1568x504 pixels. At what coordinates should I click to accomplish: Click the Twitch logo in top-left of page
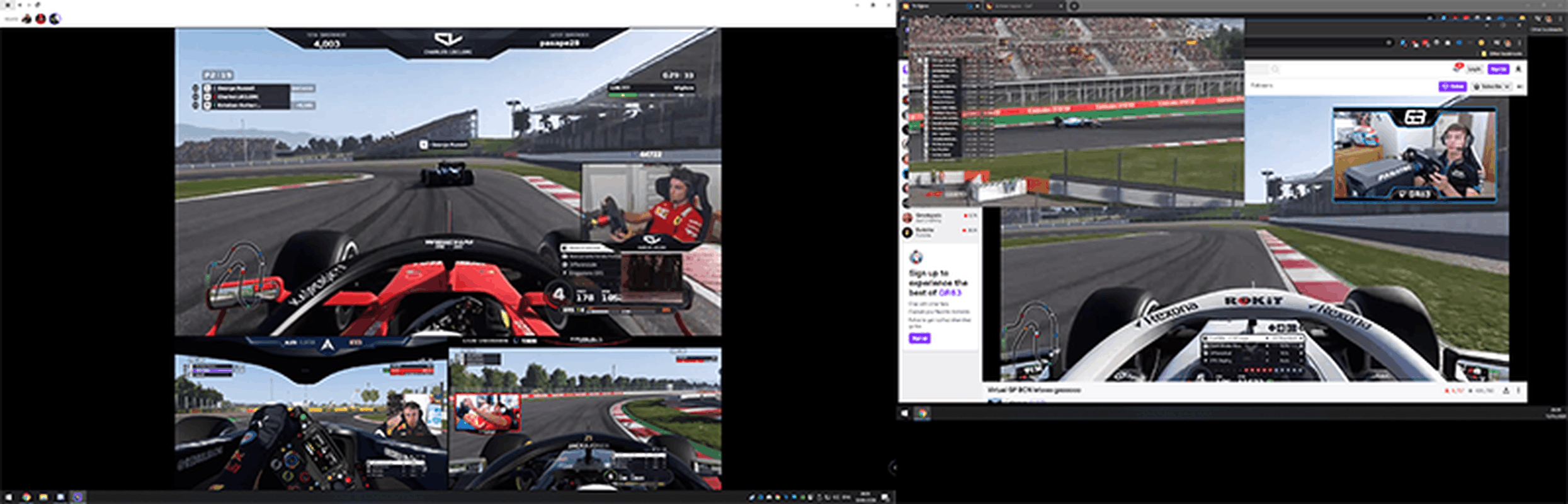click(906, 69)
